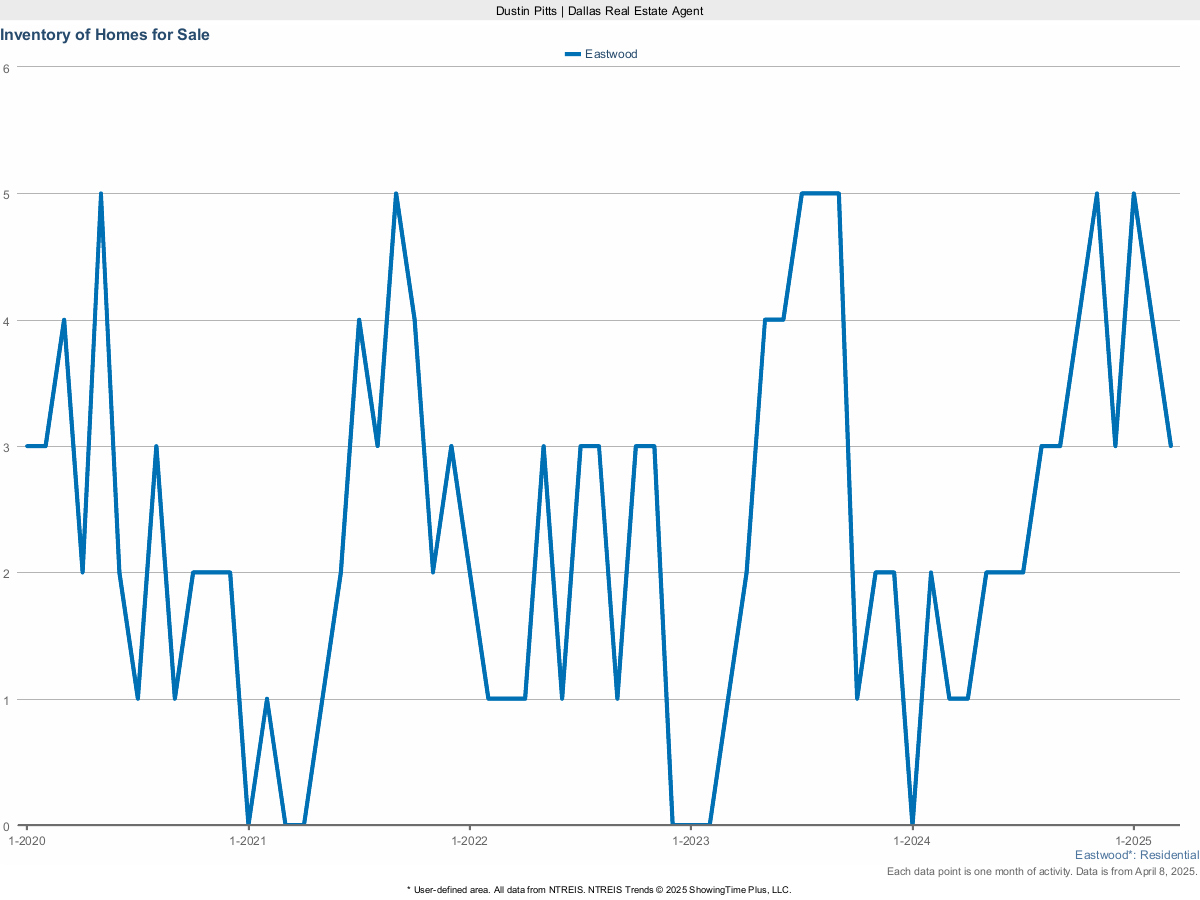Click the Eastwood legend color swatch

coord(572,55)
